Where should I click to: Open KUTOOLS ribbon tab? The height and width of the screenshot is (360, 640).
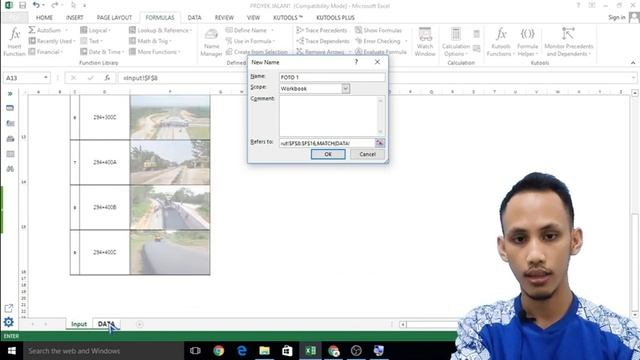click(288, 18)
